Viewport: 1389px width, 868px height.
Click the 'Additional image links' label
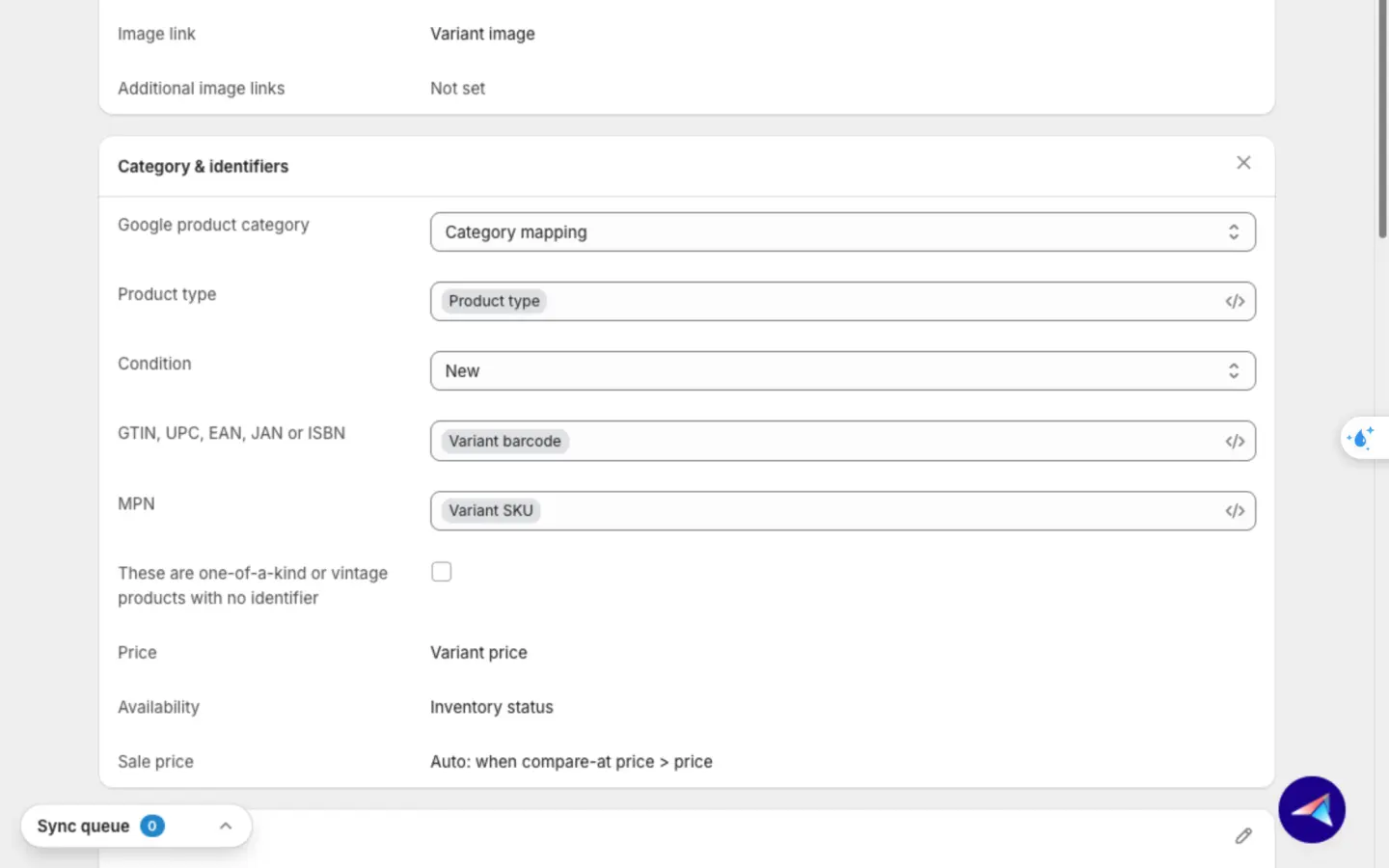pyautogui.click(x=201, y=89)
